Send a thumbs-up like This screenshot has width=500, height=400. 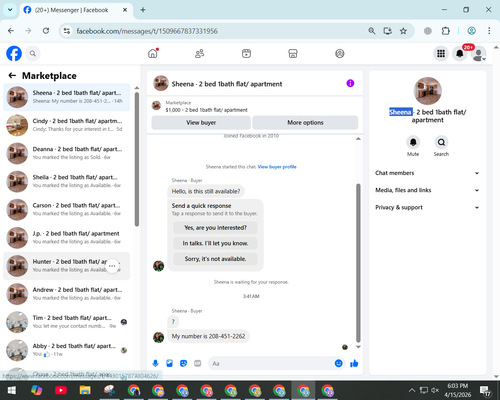(x=354, y=363)
